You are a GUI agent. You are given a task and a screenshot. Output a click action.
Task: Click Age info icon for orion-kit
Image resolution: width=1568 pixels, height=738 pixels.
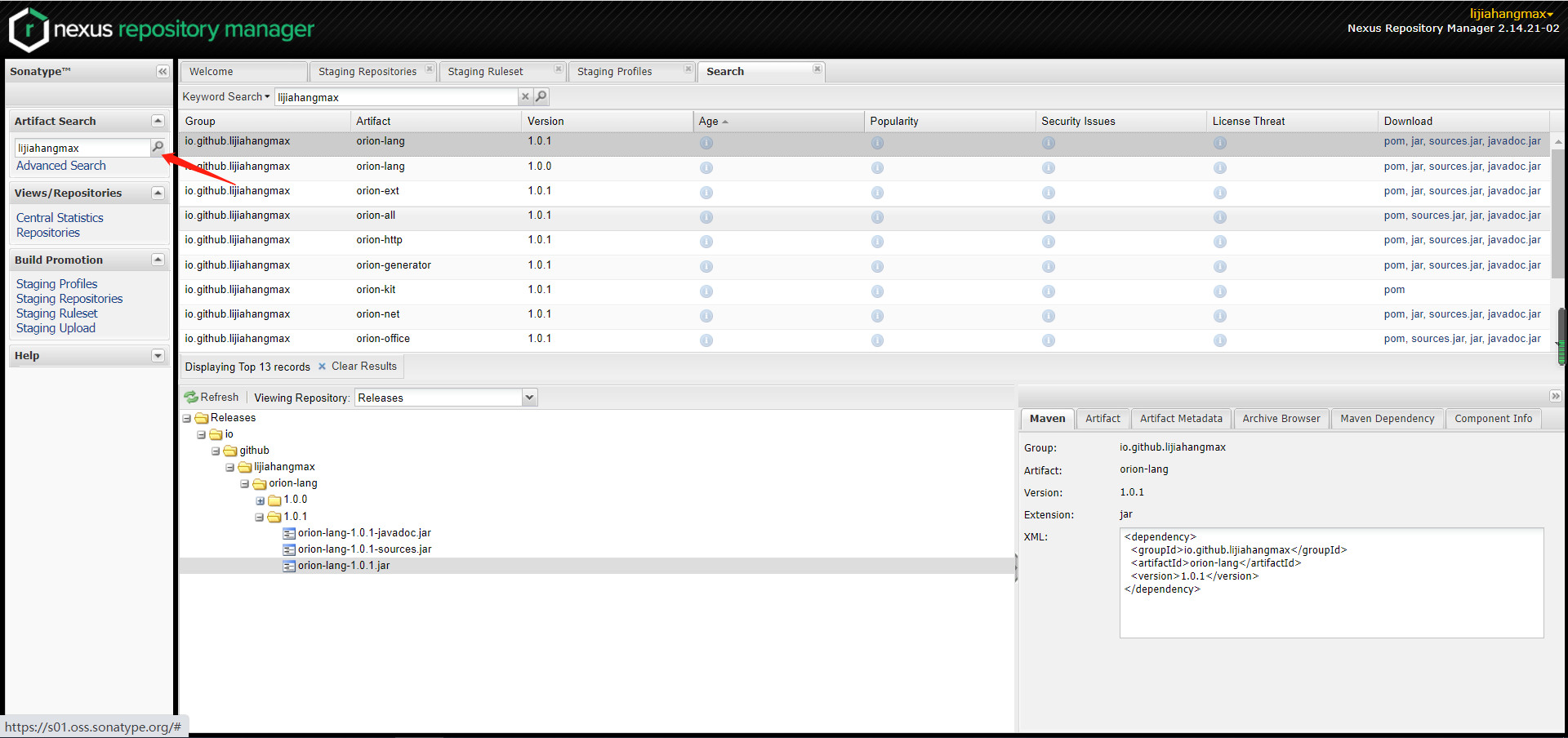tap(706, 291)
